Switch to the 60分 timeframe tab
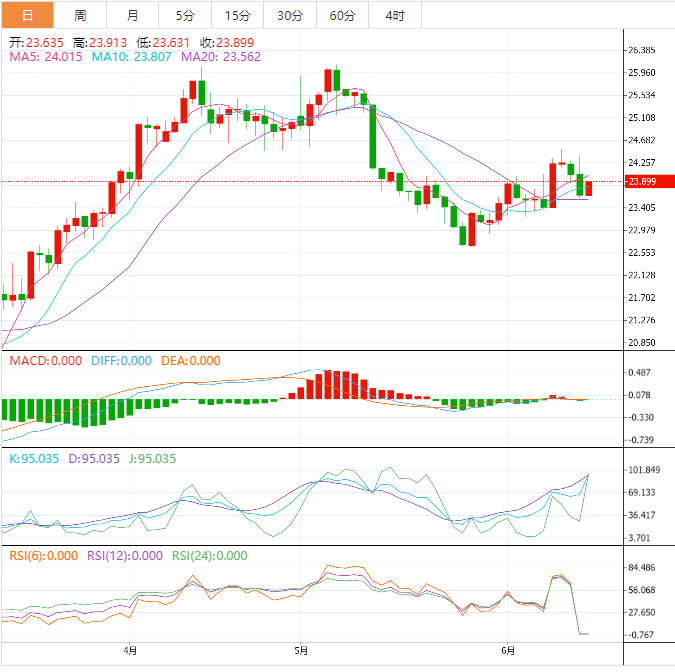Screen dimensions: 675x672 (x=342, y=15)
